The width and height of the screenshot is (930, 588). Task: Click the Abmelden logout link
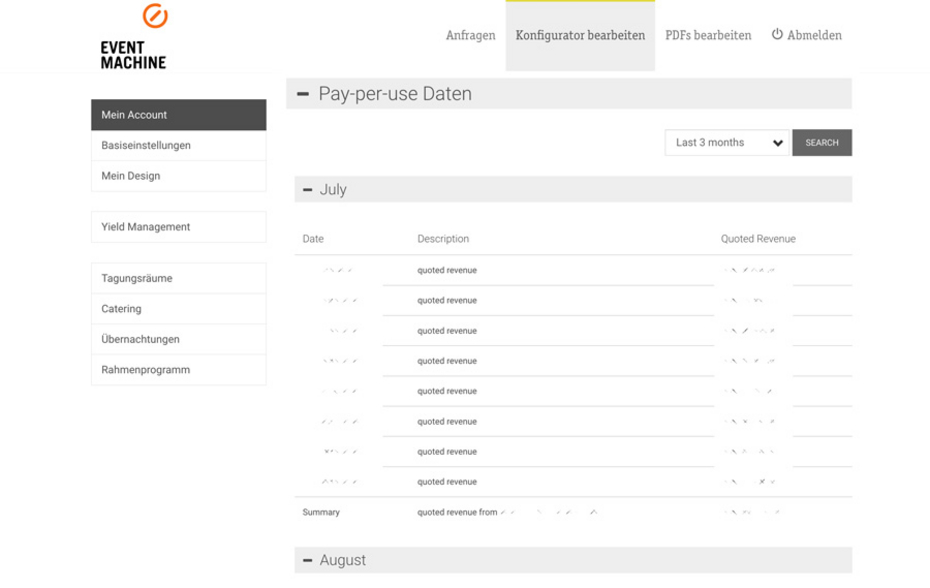tap(814, 35)
